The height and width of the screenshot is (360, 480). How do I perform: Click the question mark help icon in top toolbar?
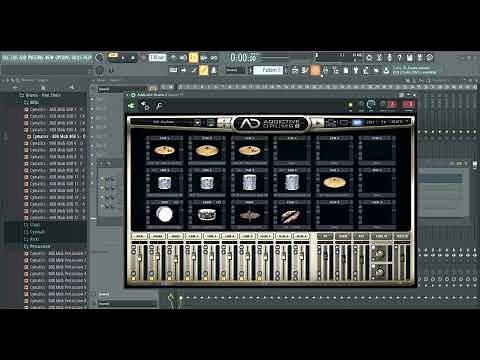[399, 58]
